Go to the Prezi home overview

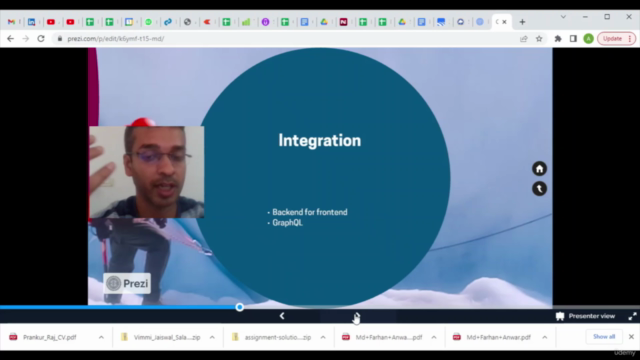pyautogui.click(x=539, y=169)
